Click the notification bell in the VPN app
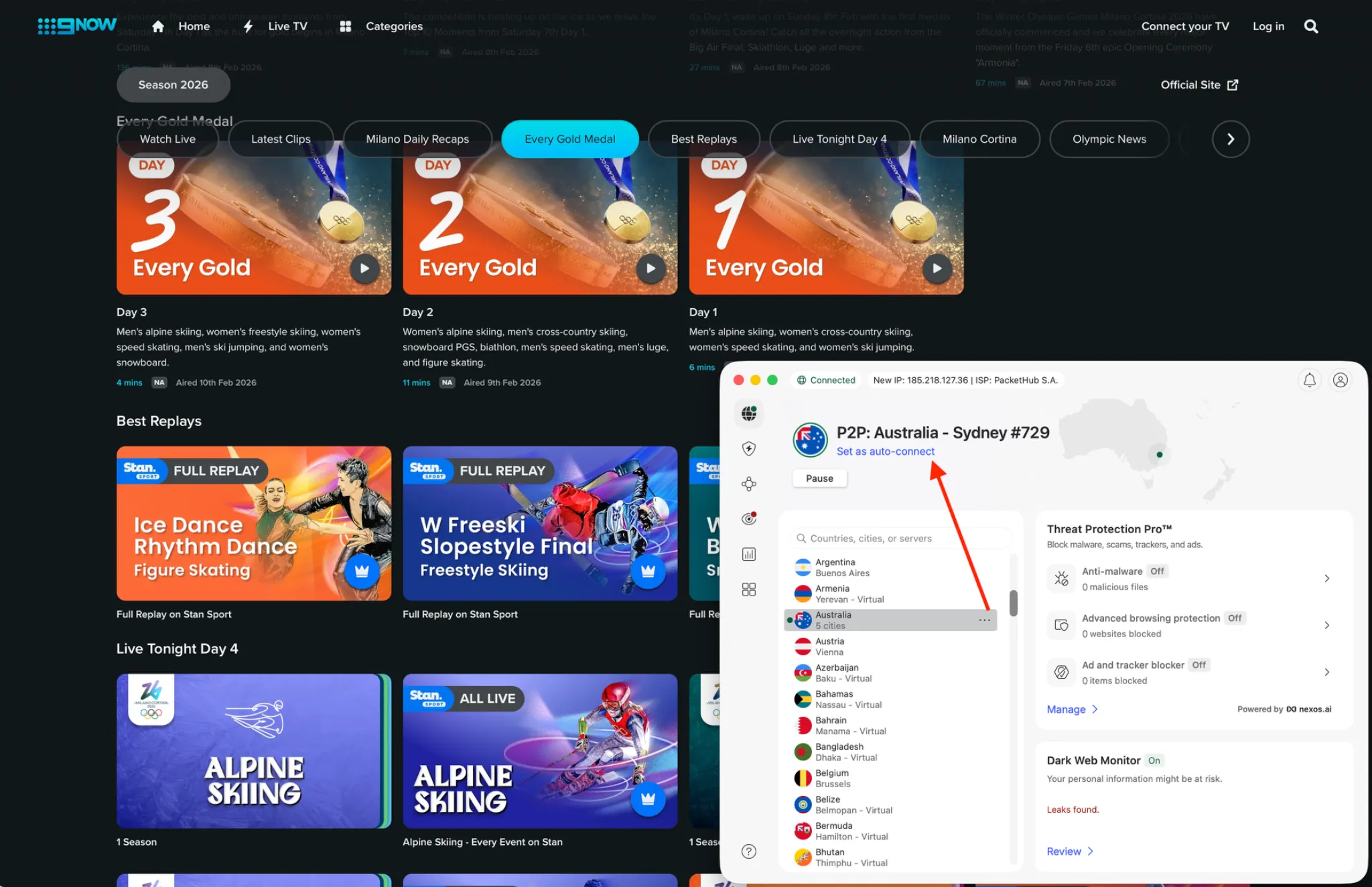Image resolution: width=1372 pixels, height=887 pixels. coord(1310,380)
